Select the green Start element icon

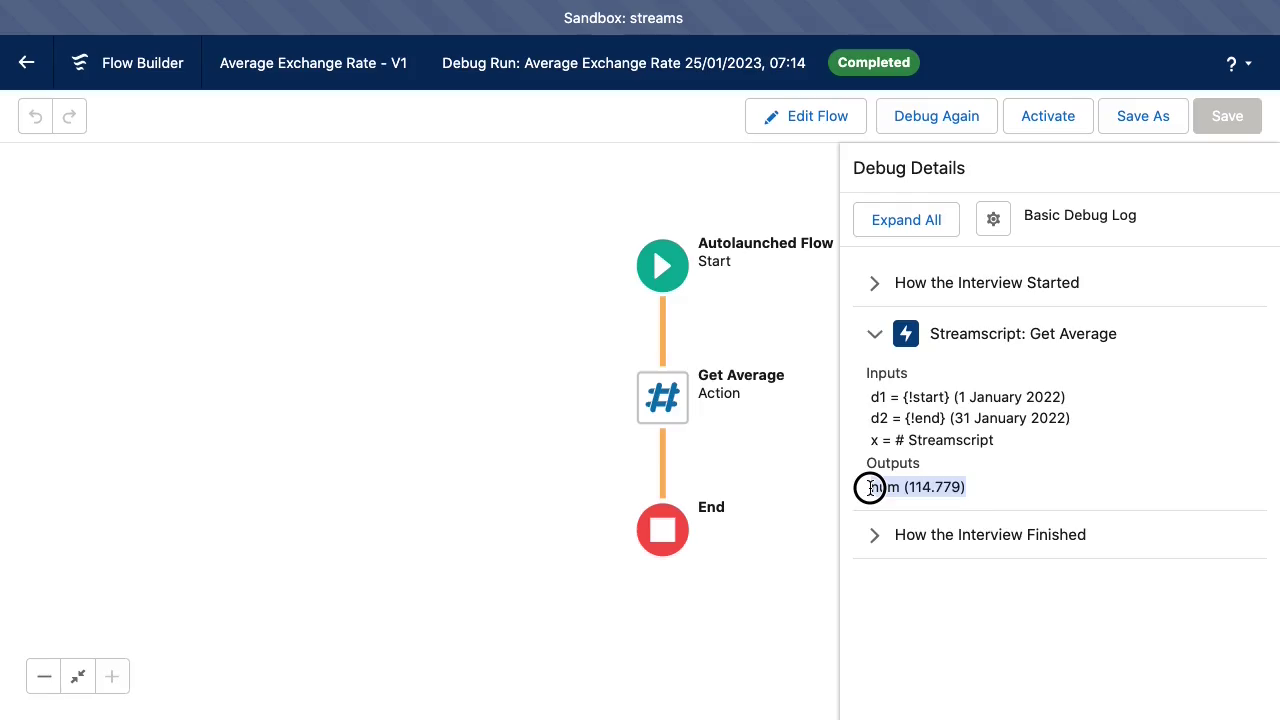pos(662,266)
